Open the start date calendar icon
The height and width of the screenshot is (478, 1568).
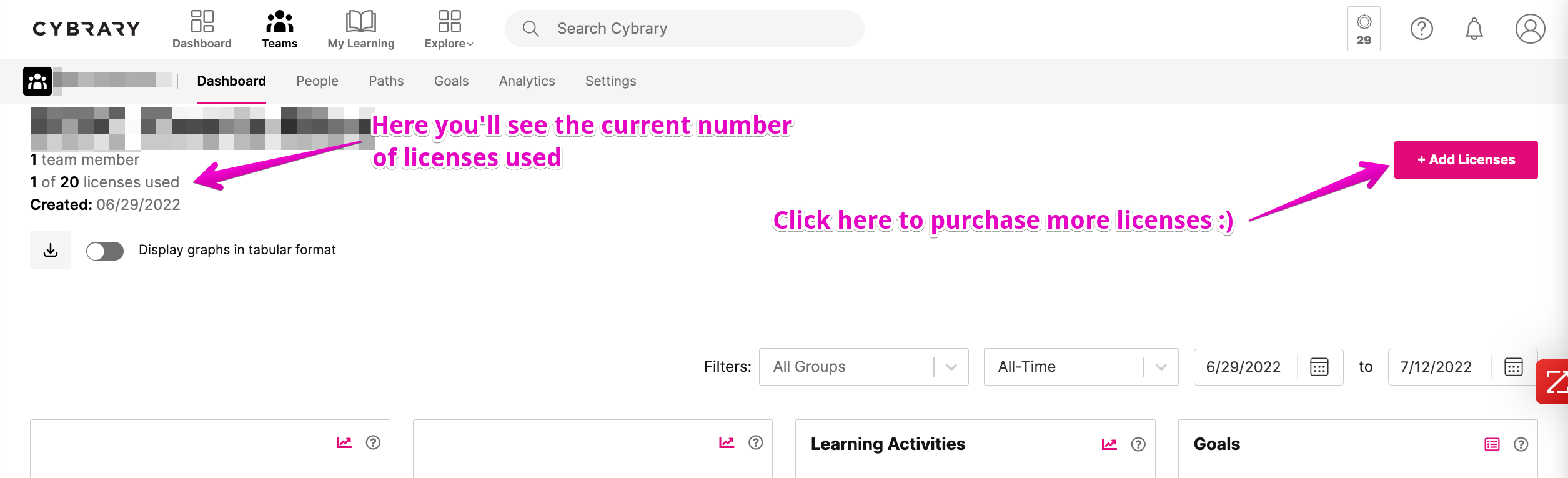[x=1319, y=367]
